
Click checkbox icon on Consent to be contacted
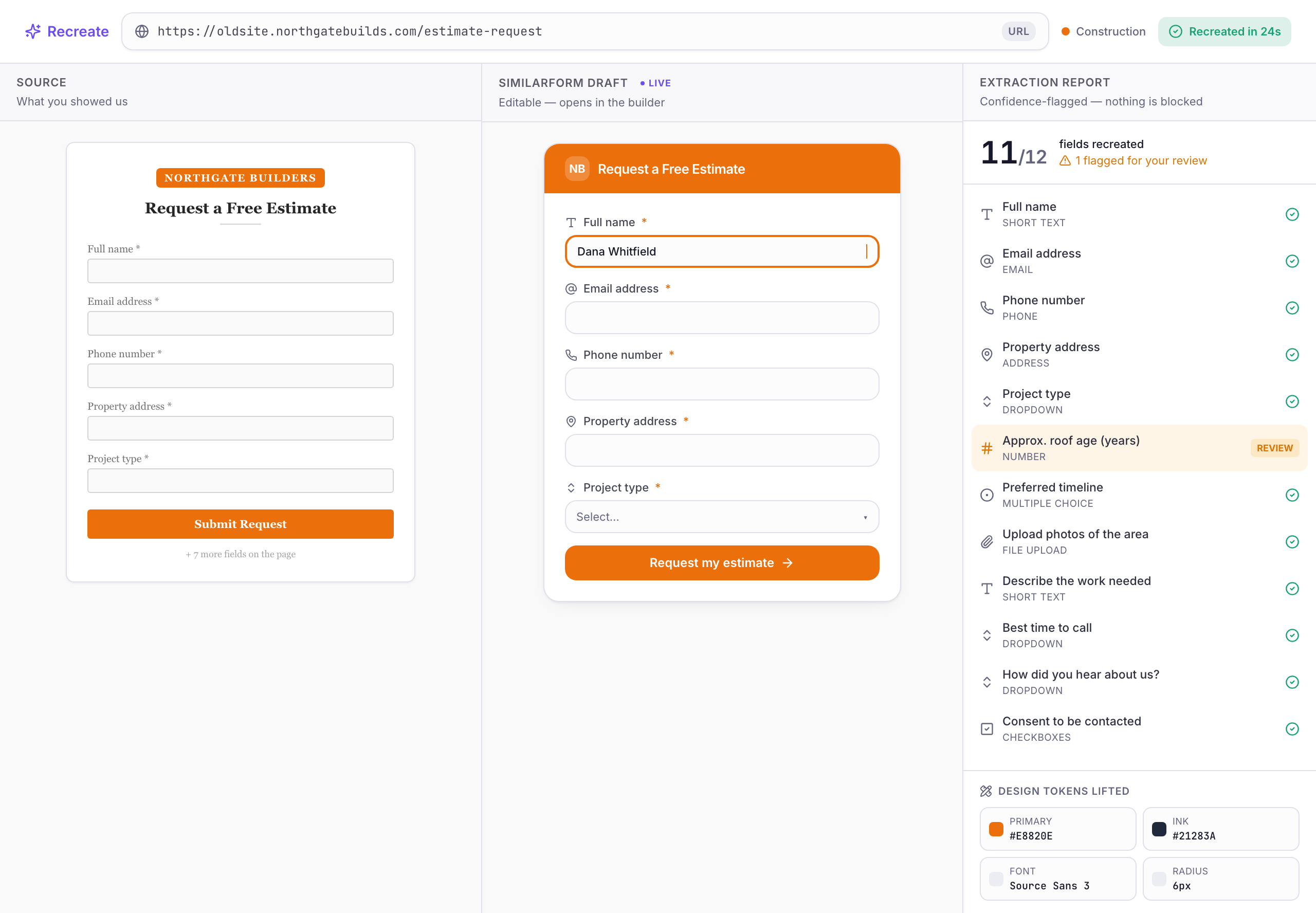[986, 729]
